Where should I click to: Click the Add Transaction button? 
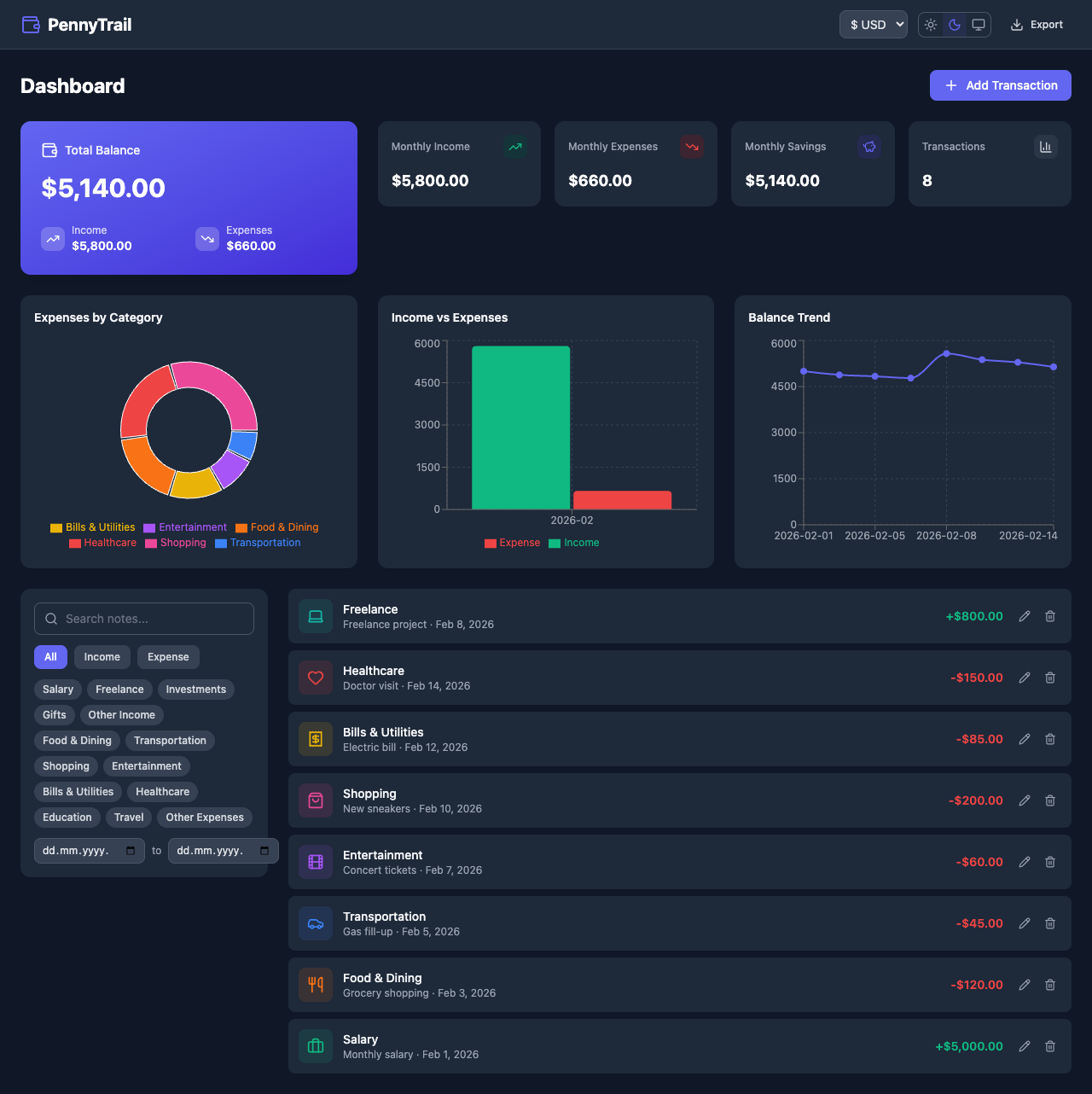click(x=1000, y=85)
